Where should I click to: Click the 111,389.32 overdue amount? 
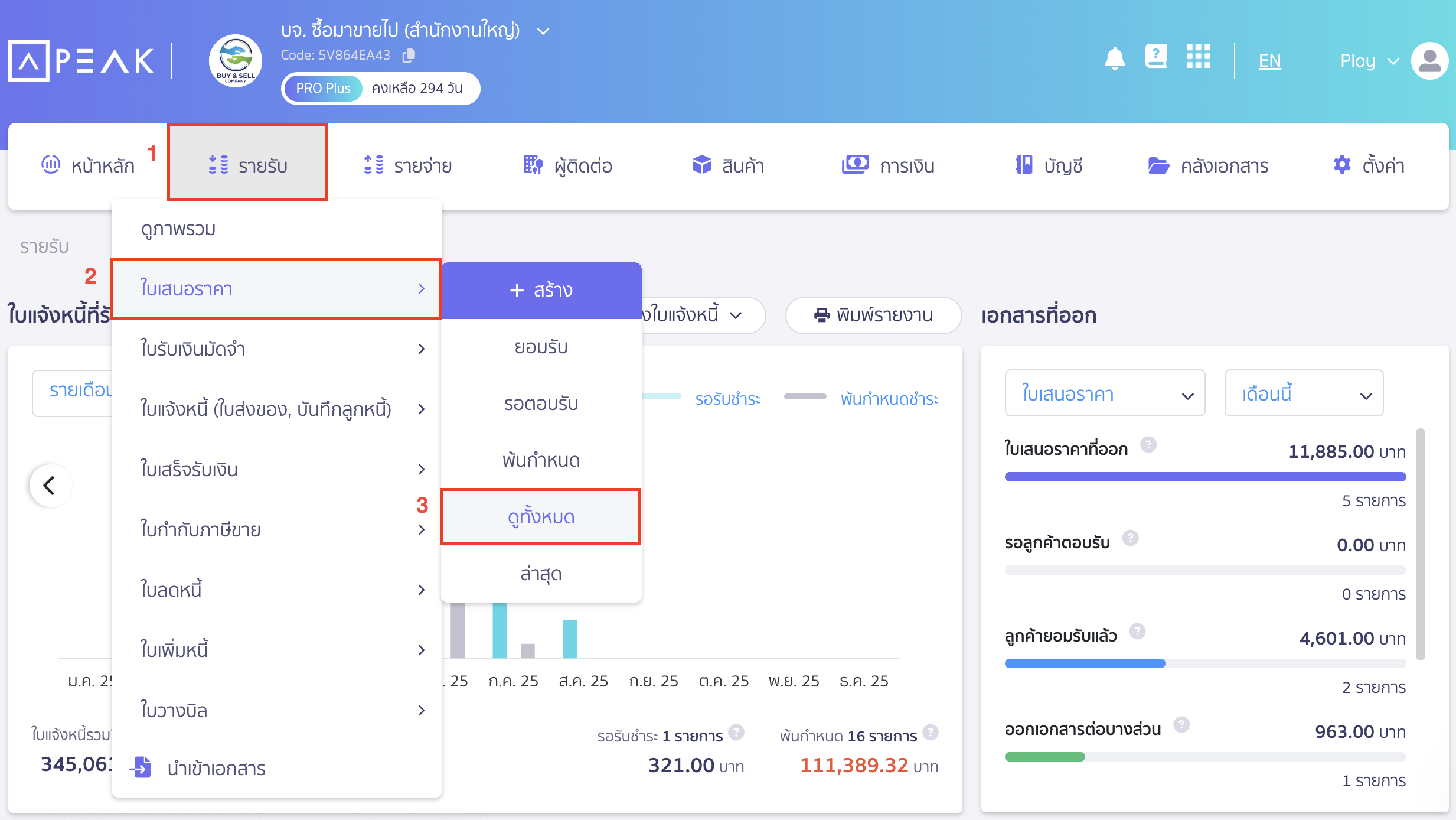[x=854, y=766]
